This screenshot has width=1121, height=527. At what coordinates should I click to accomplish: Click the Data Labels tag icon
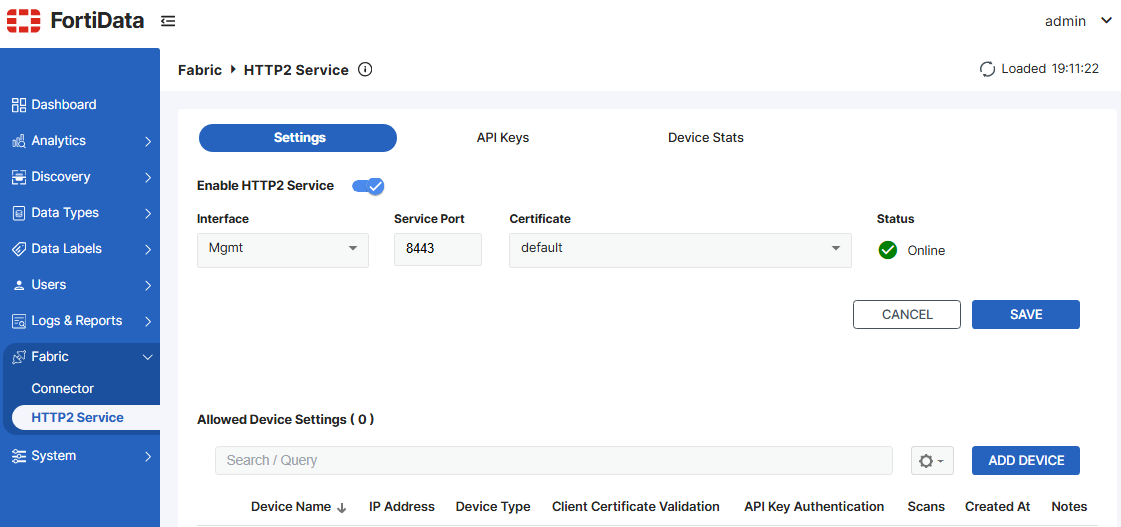pyautogui.click(x=18, y=249)
